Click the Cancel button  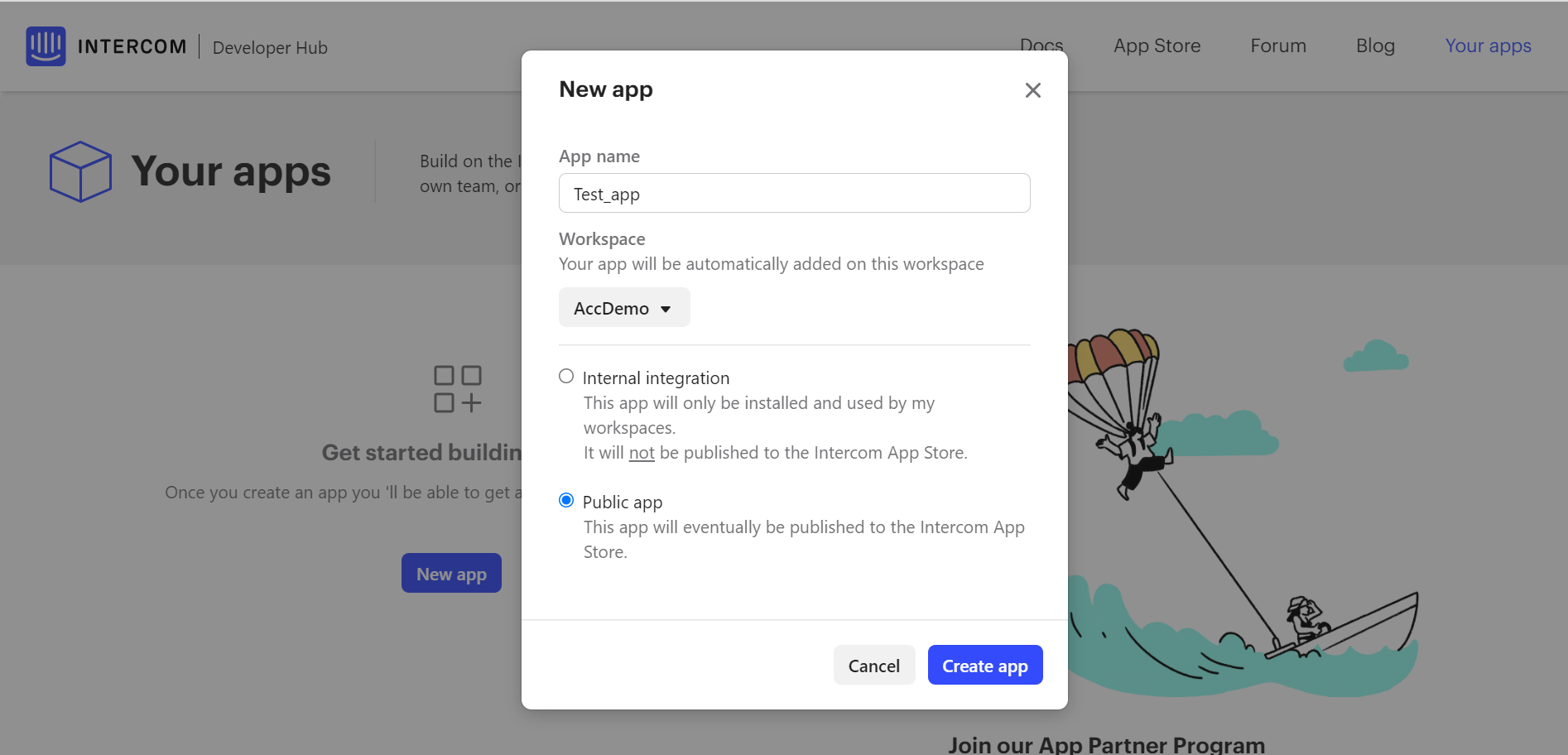[x=874, y=665]
